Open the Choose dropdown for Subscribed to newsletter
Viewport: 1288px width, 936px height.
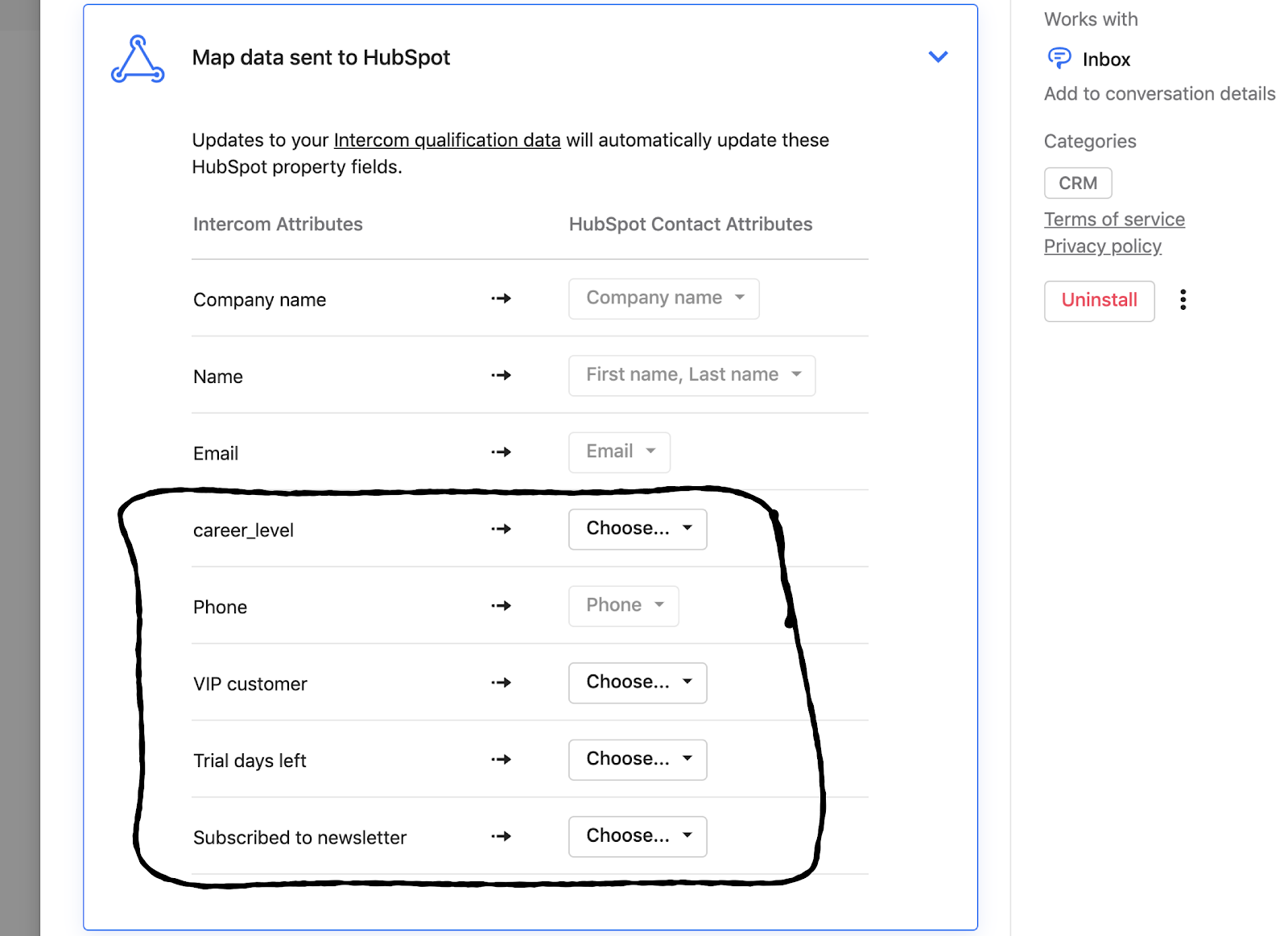coord(638,837)
